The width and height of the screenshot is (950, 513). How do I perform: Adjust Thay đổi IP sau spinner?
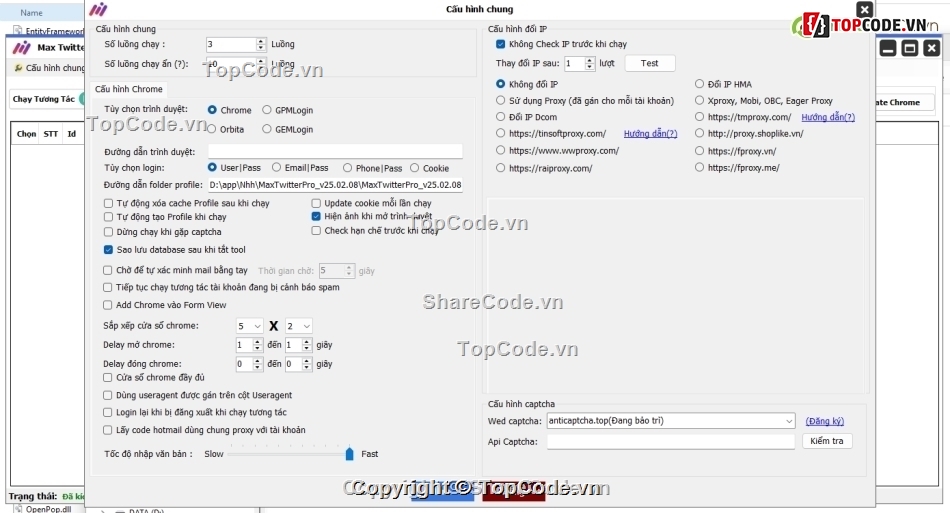(x=590, y=63)
